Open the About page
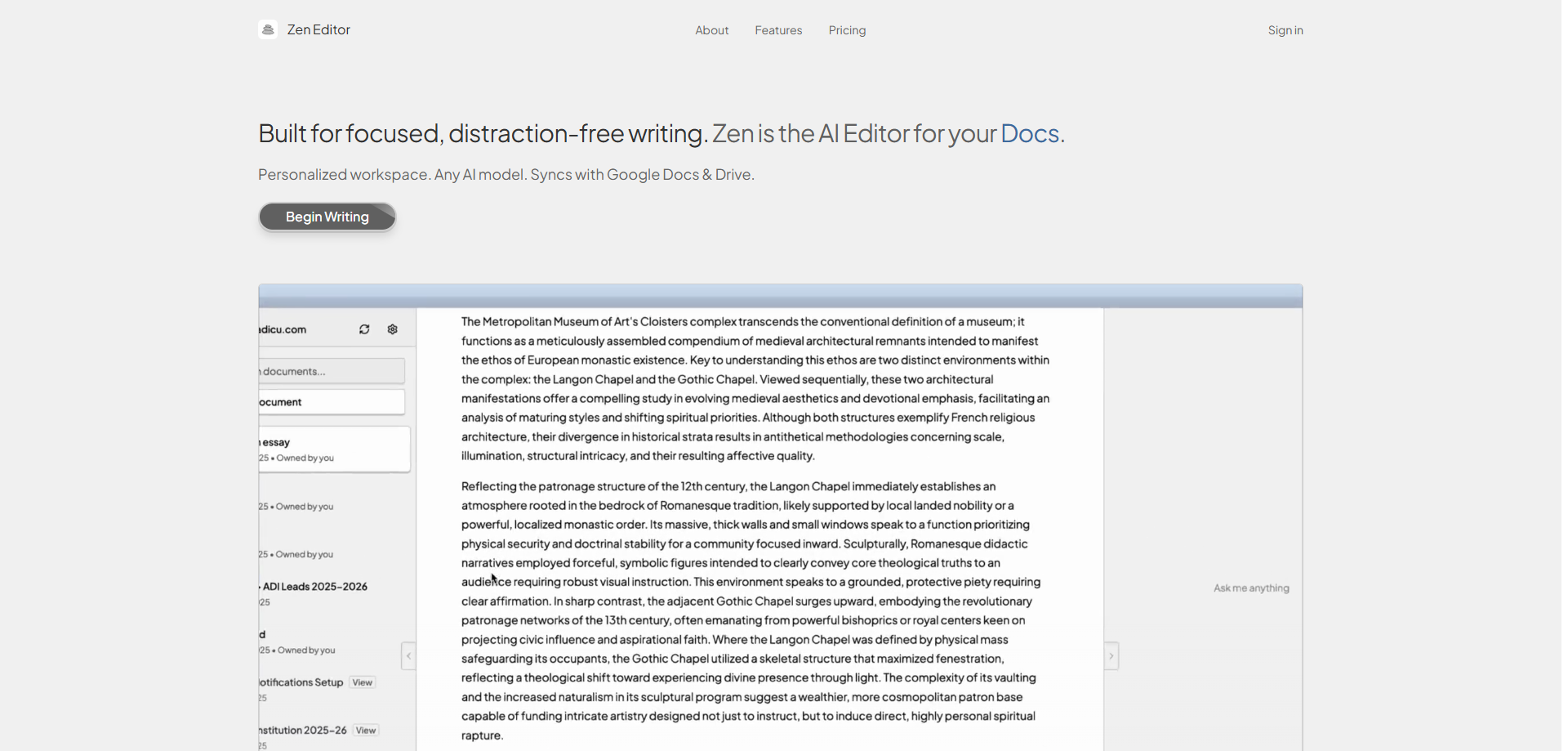The image size is (1568, 751). (x=712, y=30)
